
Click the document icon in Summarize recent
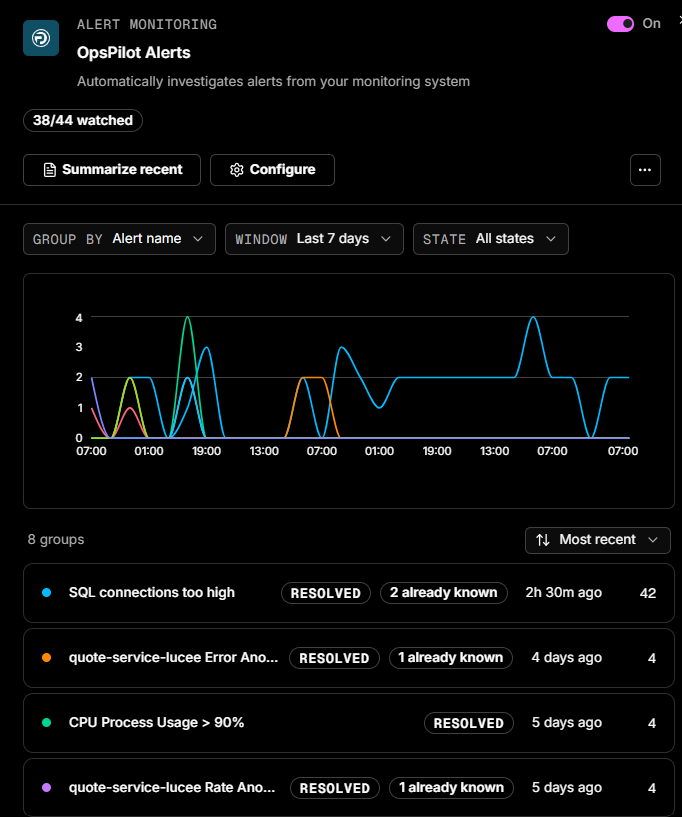point(49,170)
